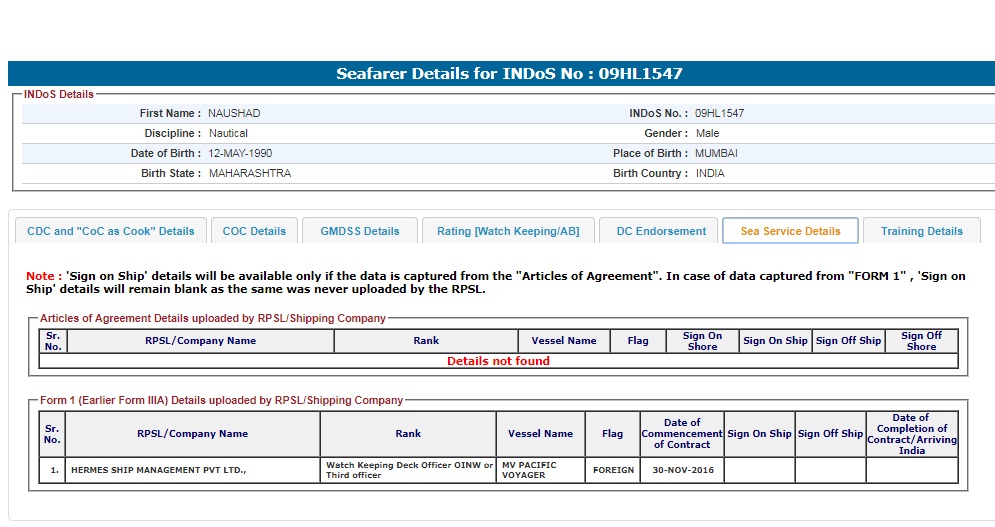995x527 pixels.
Task: Click the Watch Keeping Deck Officer rank cell
Action: point(408,470)
